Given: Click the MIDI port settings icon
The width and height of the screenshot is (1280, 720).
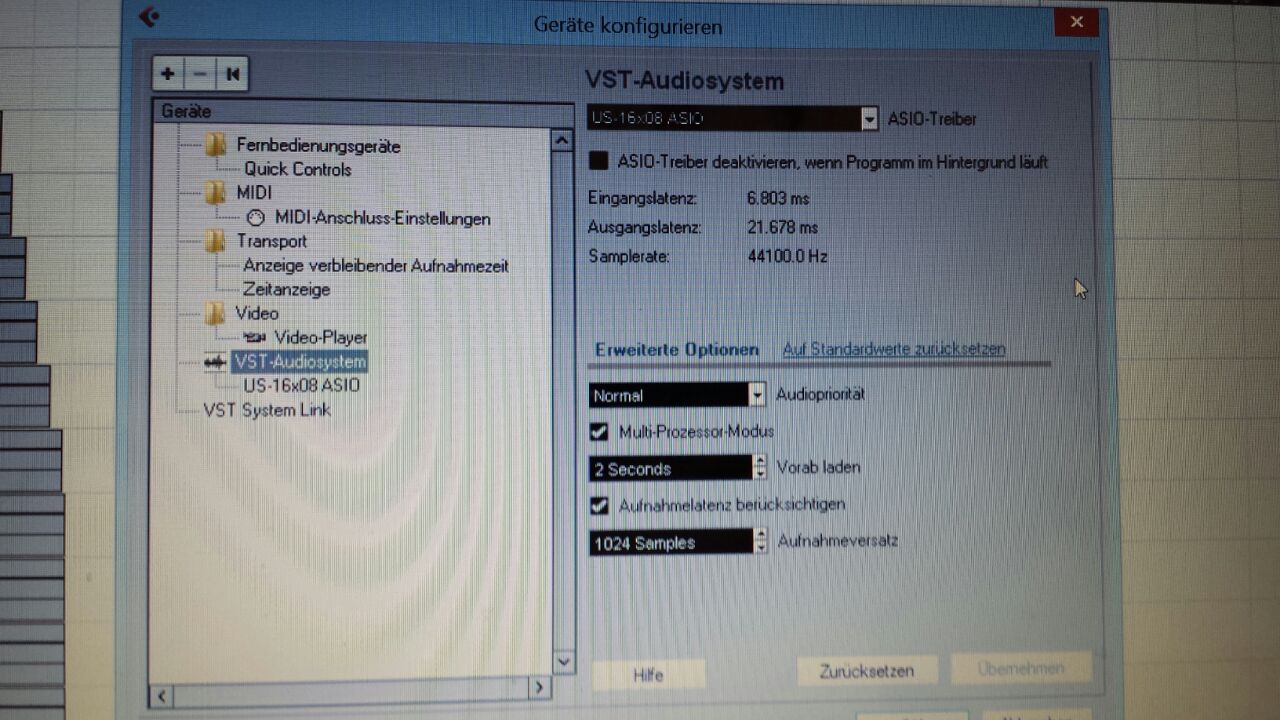Looking at the screenshot, I should 256,218.
